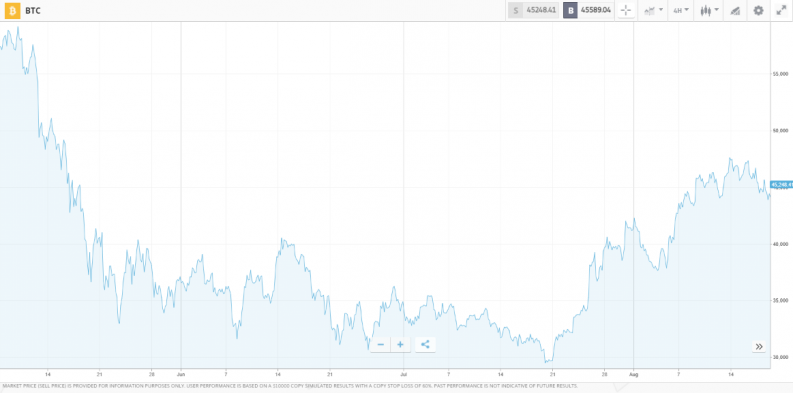
Task: Open the 4H time interval dropdown
Action: pyautogui.click(x=681, y=10)
